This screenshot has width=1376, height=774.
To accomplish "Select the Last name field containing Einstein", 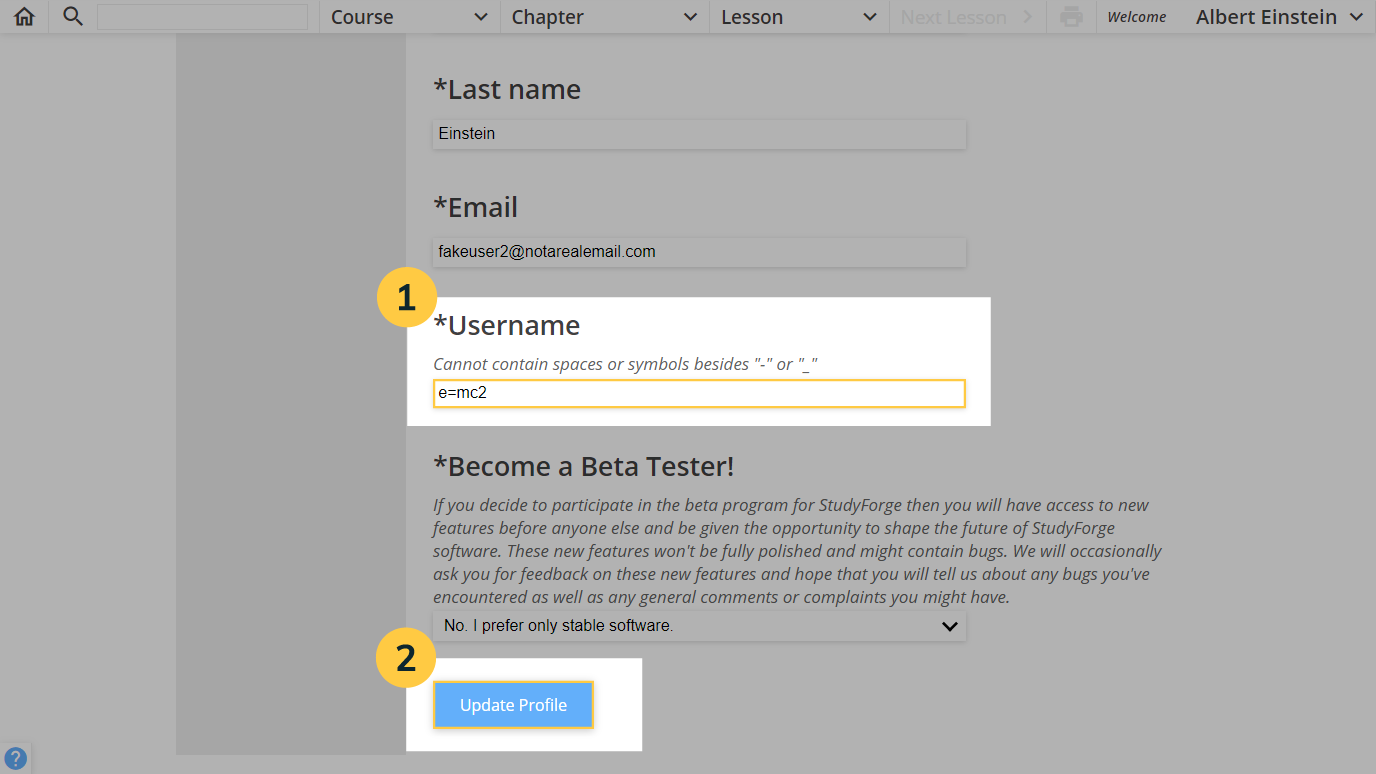I will [699, 134].
